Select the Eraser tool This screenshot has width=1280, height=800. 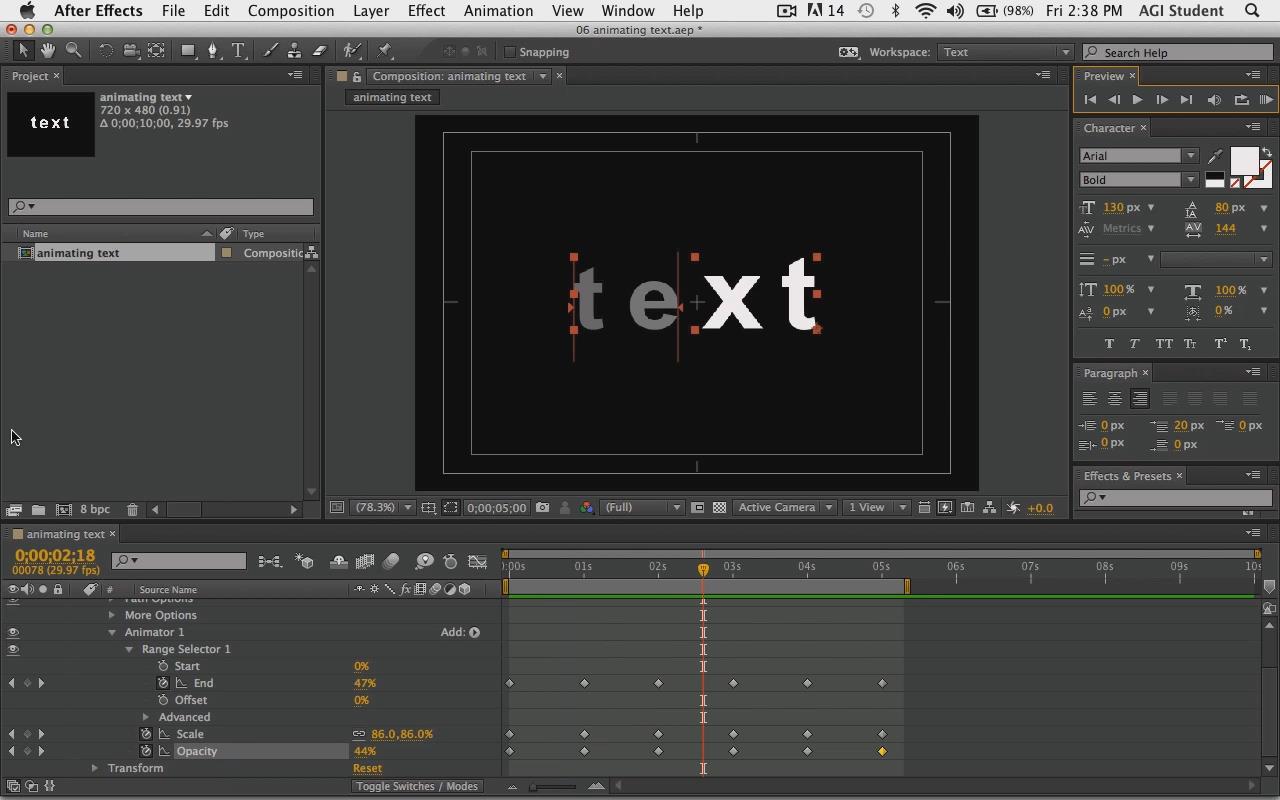pos(320,51)
